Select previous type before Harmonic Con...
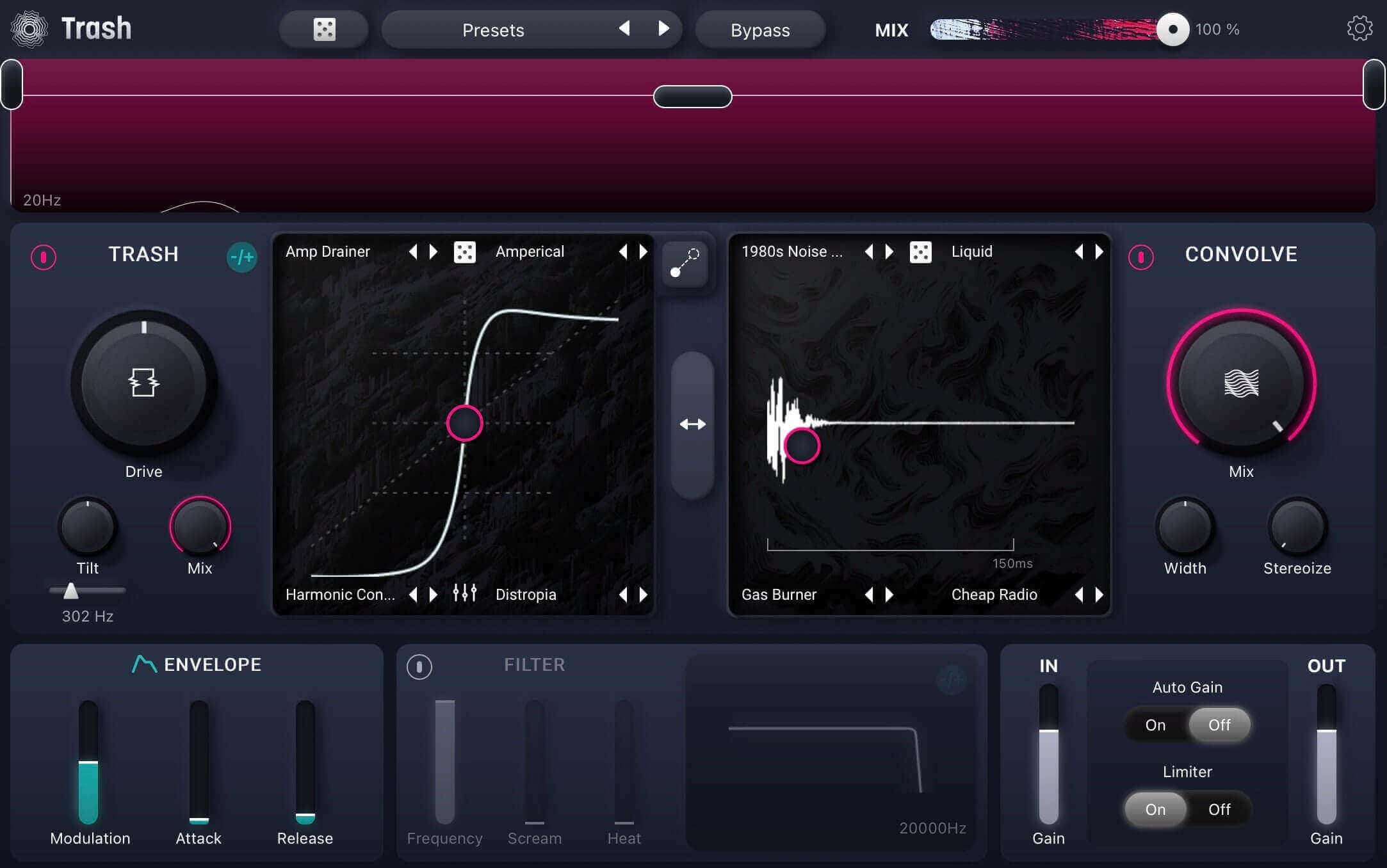Image resolution: width=1387 pixels, height=868 pixels. click(413, 595)
